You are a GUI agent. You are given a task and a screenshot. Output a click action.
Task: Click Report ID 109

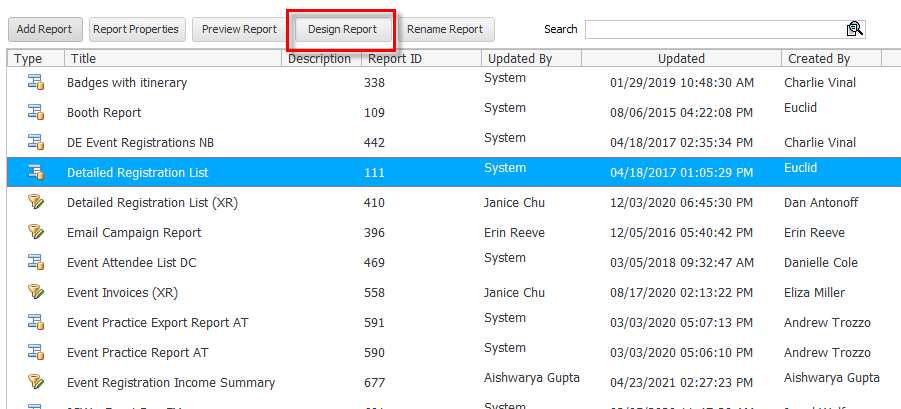click(x=374, y=113)
